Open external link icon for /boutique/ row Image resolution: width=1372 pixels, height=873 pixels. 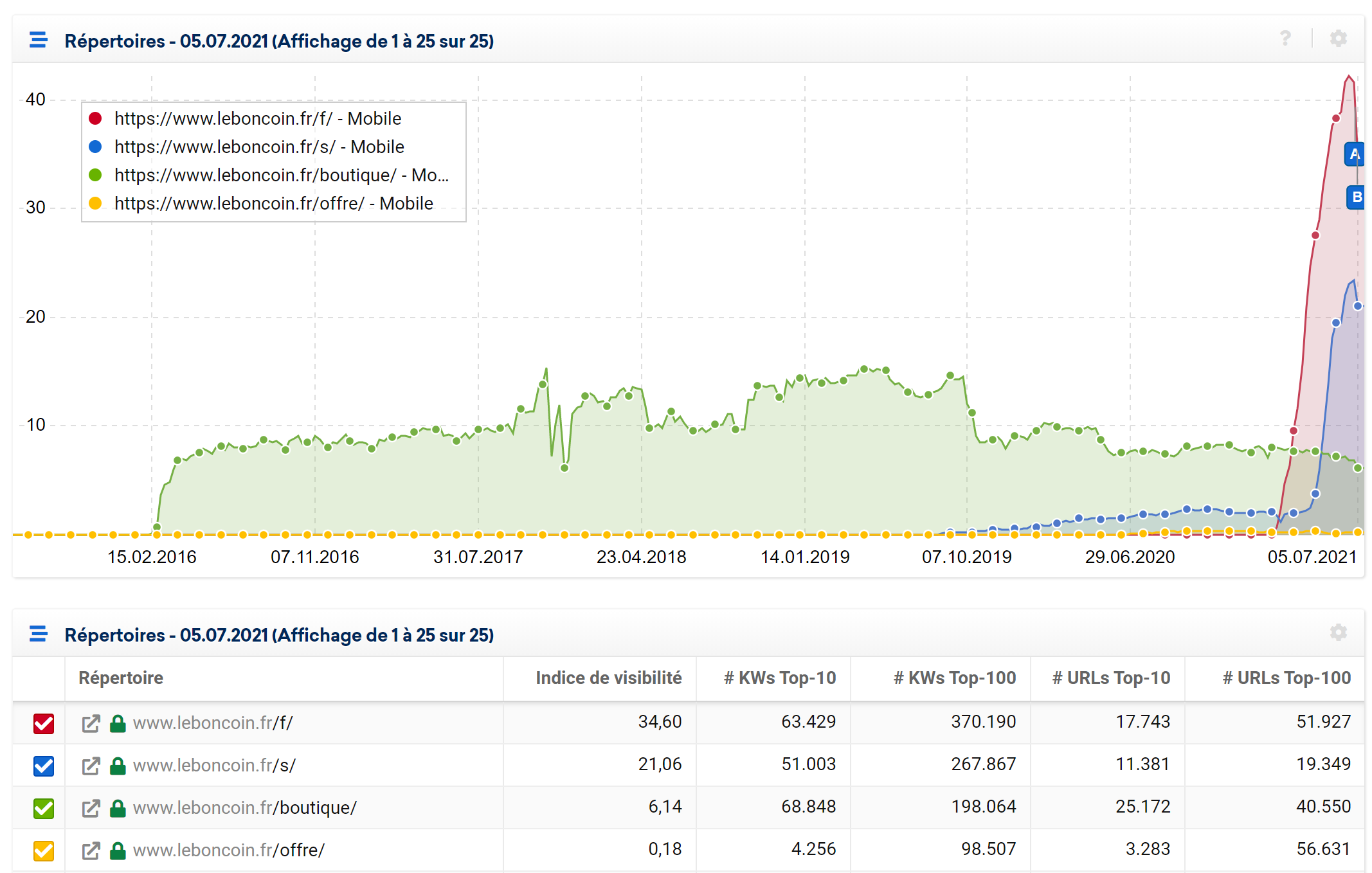point(91,808)
